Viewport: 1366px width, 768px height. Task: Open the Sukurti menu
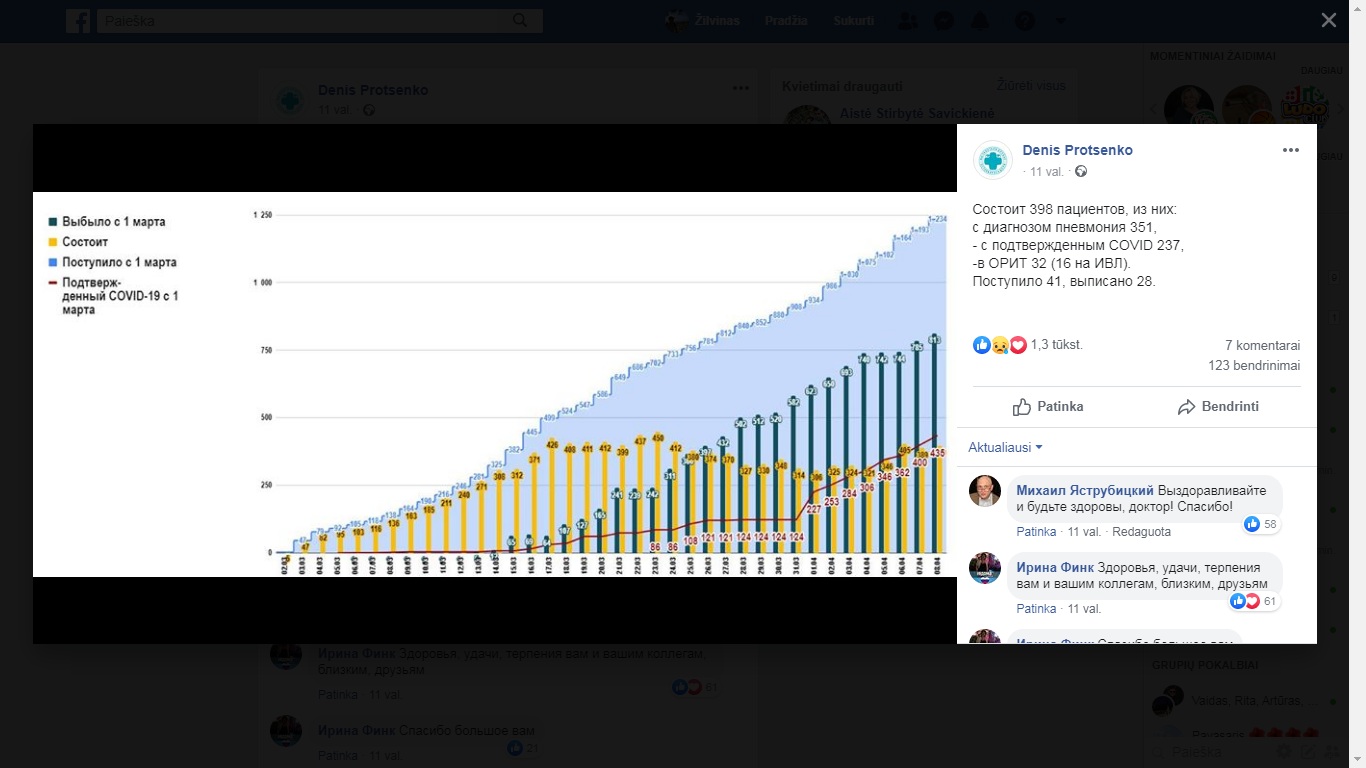[x=854, y=21]
